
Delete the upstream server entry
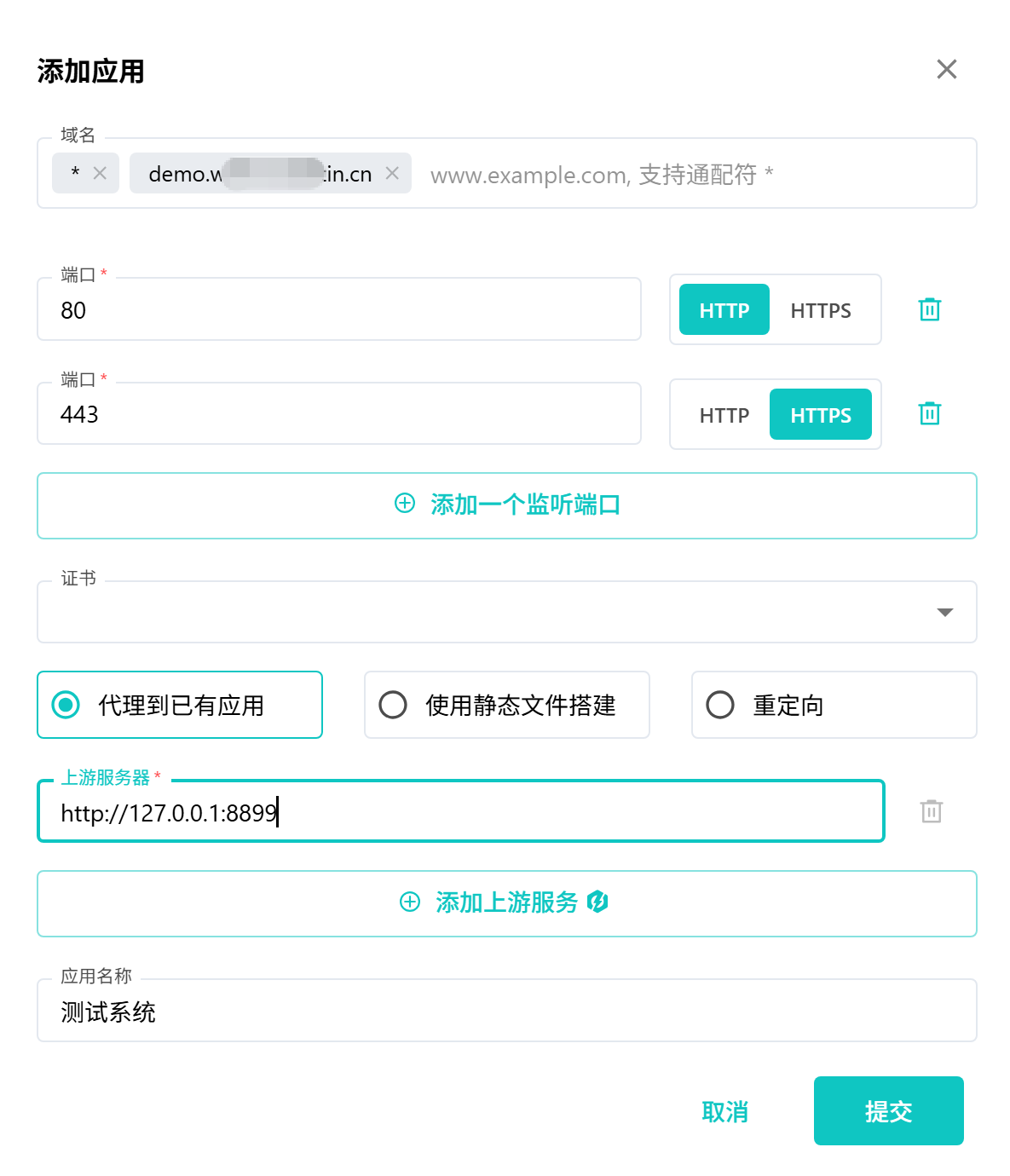pyautogui.click(x=931, y=811)
